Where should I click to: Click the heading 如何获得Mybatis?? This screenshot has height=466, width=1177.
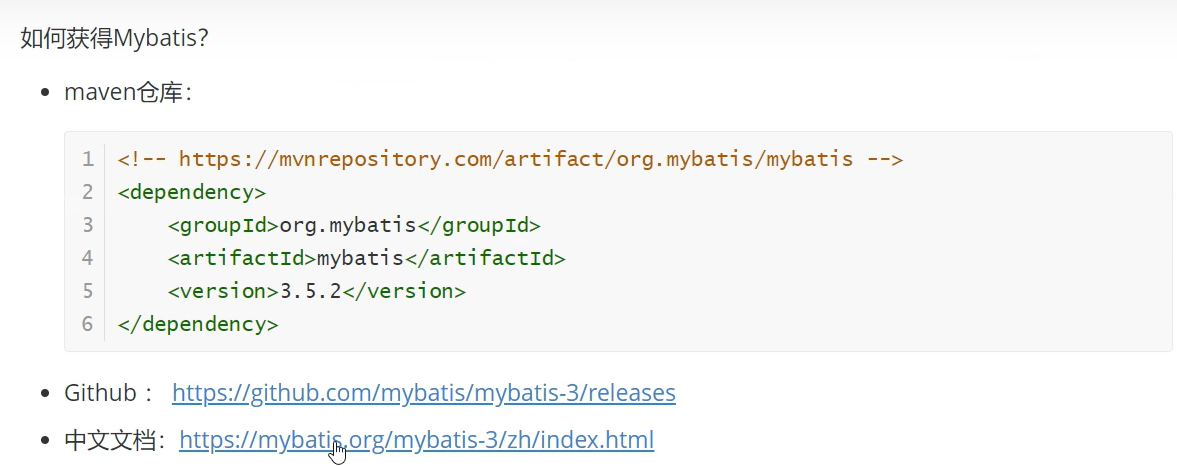click(114, 39)
